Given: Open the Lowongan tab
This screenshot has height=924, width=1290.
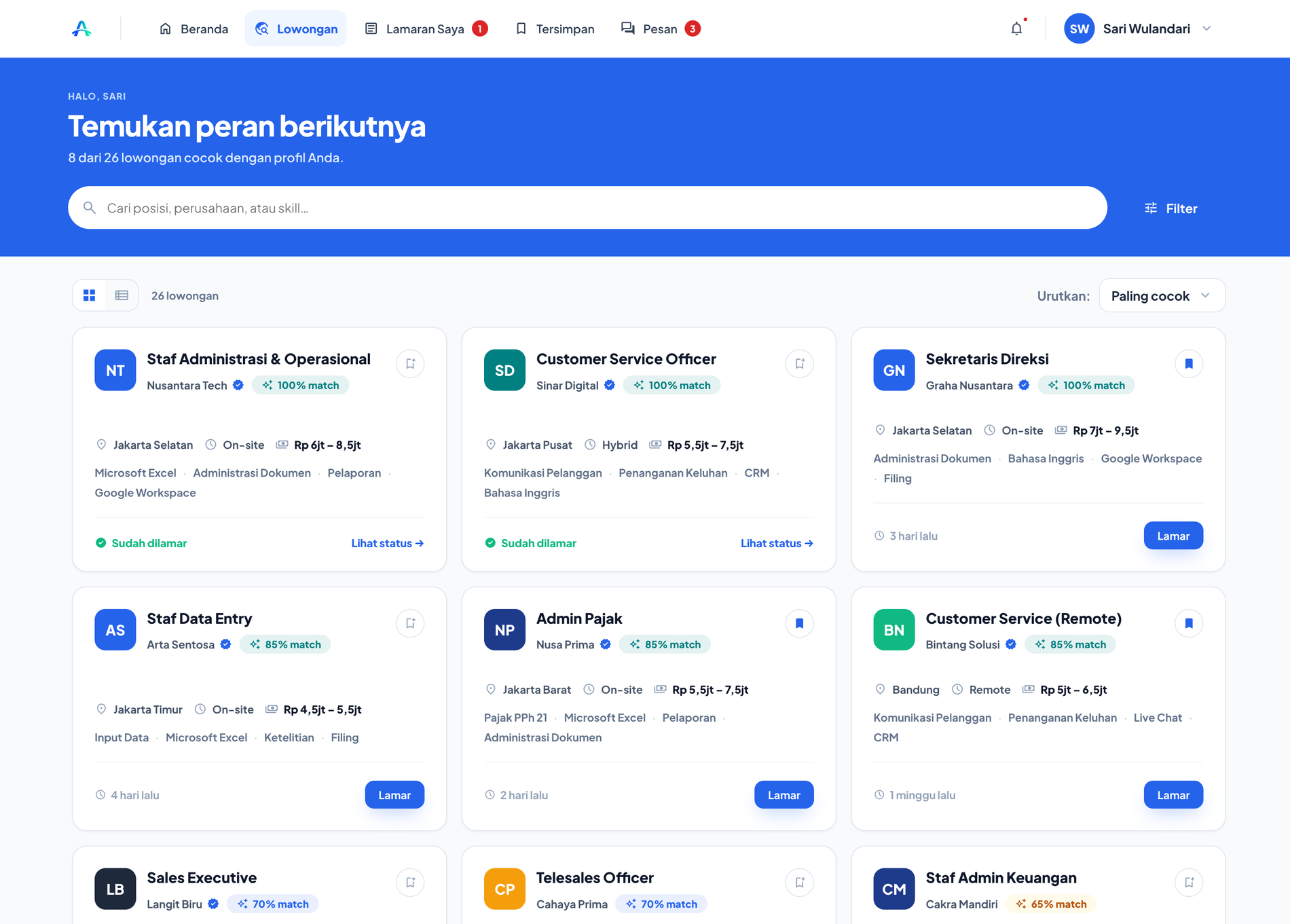Looking at the screenshot, I should [x=296, y=29].
